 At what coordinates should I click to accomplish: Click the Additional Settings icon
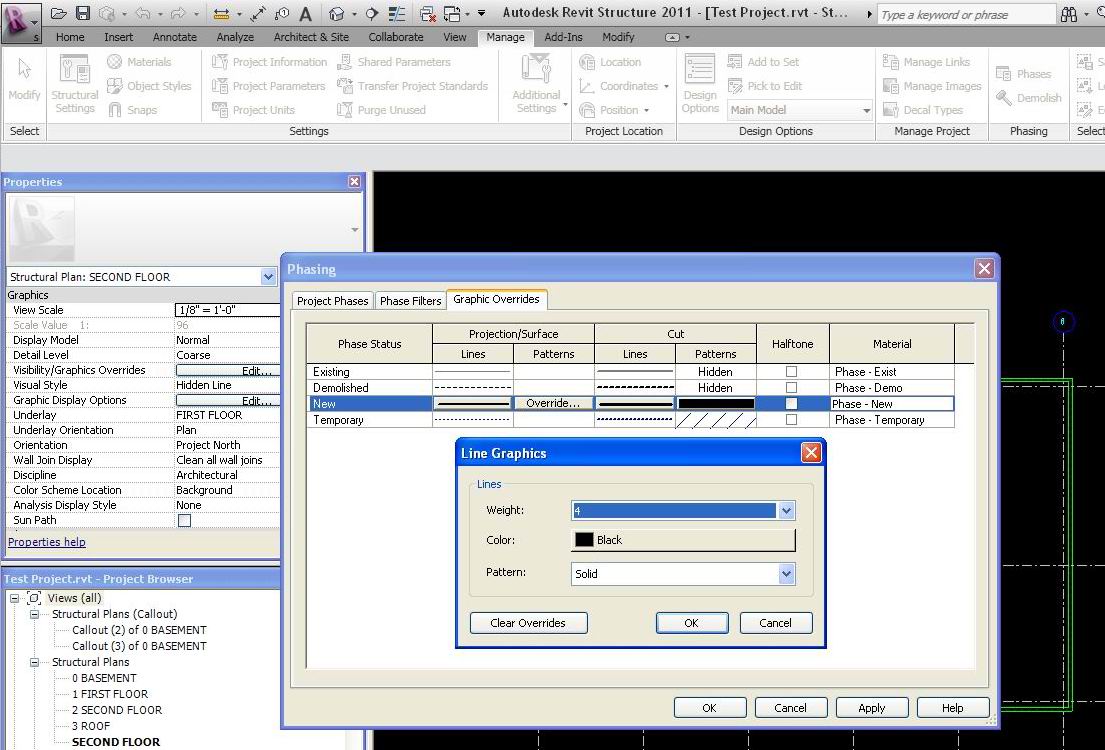[536, 85]
